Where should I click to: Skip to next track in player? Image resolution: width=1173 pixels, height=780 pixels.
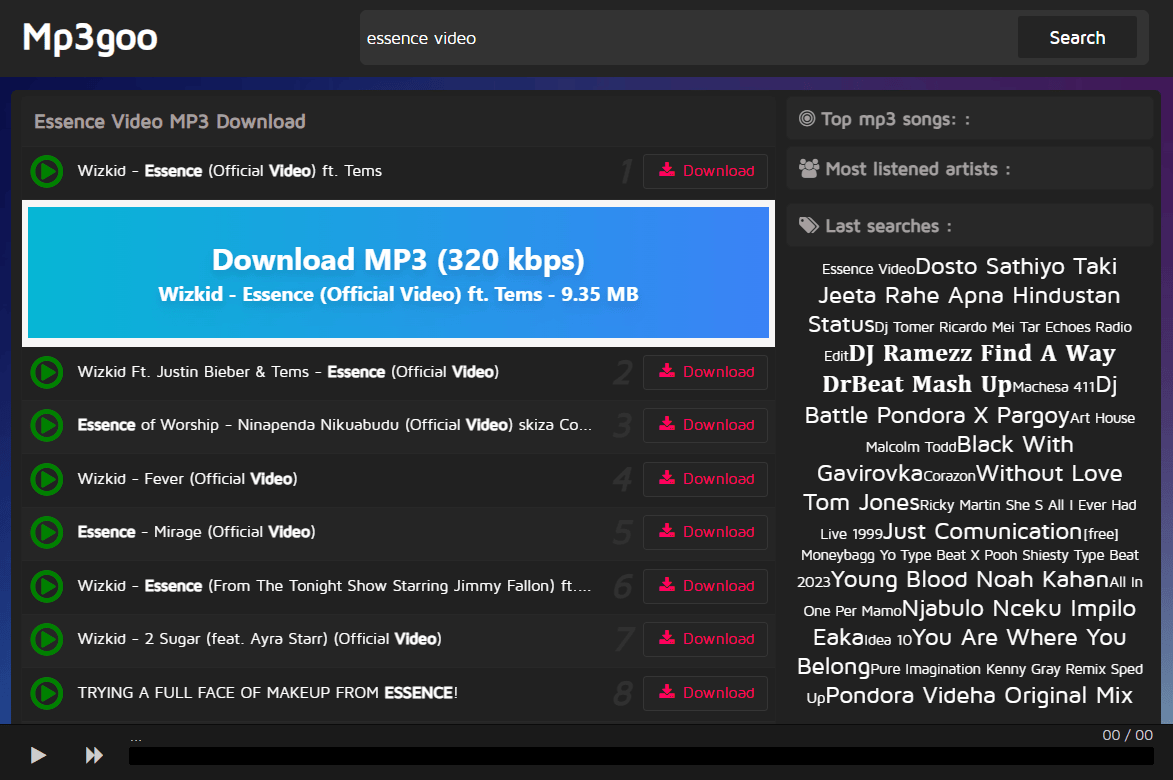pos(94,755)
